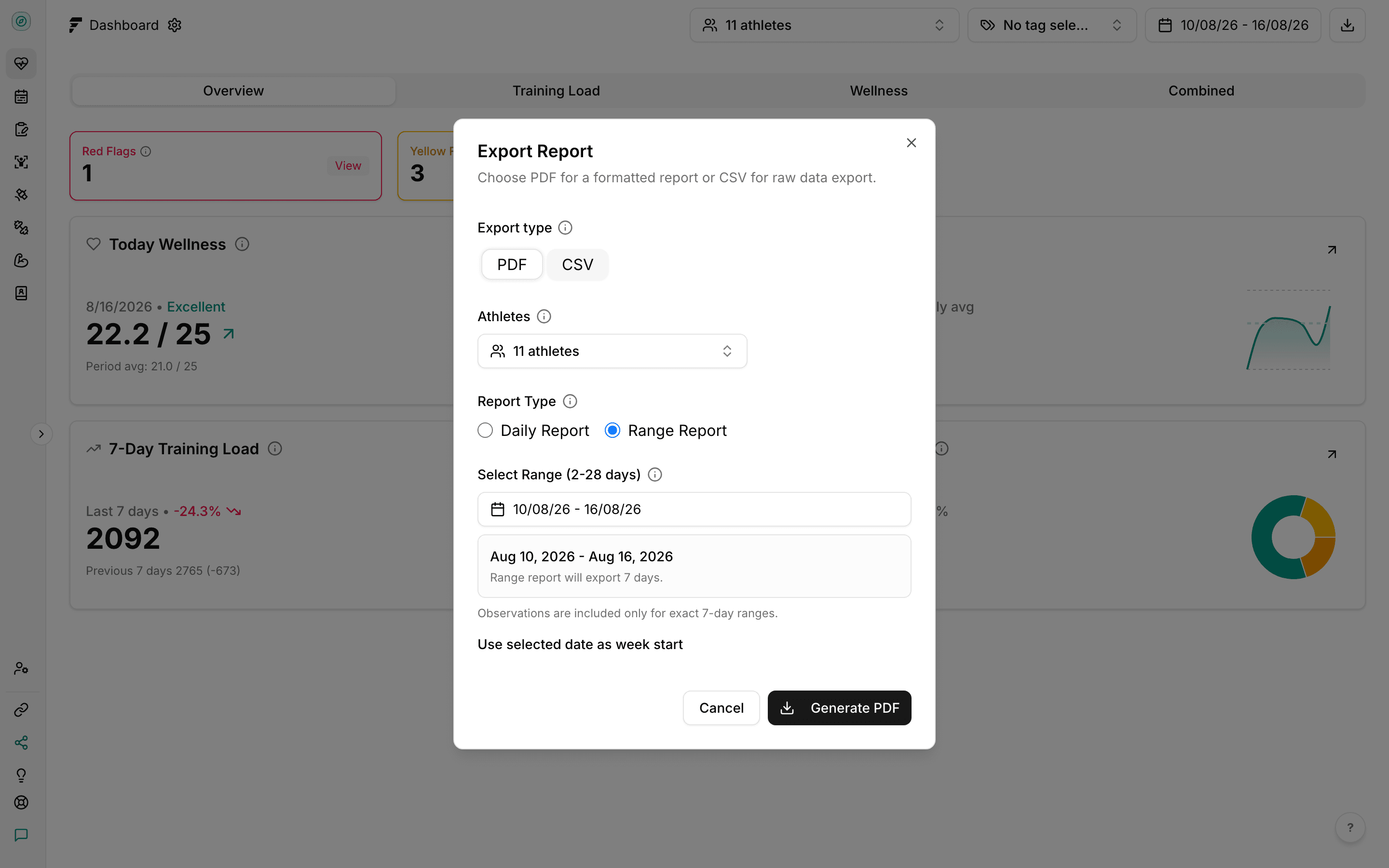Expand the sidebar with the chevron arrow

41,434
